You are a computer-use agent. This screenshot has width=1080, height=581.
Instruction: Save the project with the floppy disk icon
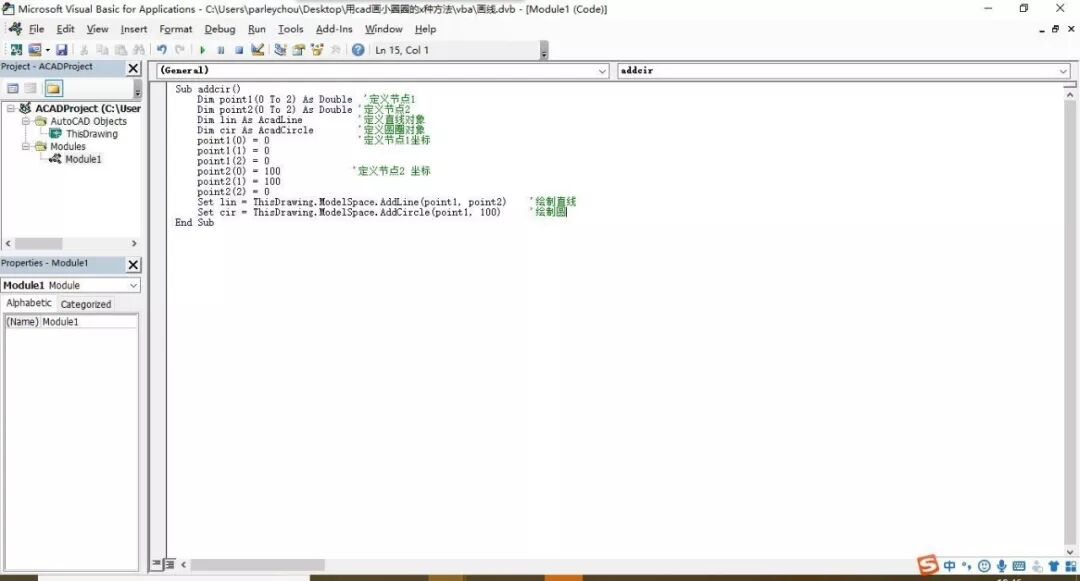coord(62,50)
